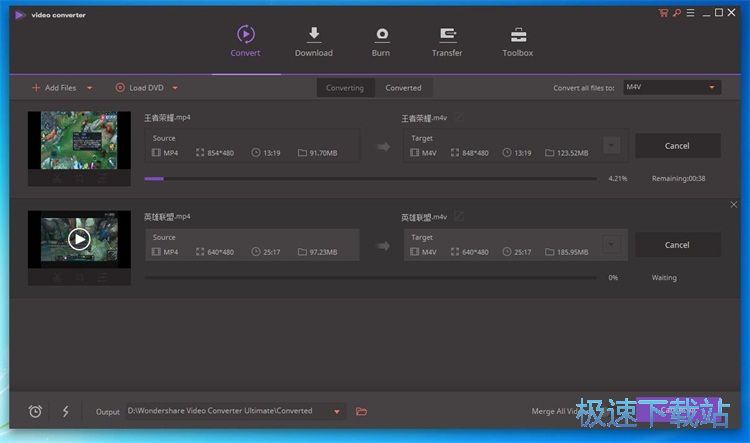
Task: Open the Download section
Action: pyautogui.click(x=313, y=41)
